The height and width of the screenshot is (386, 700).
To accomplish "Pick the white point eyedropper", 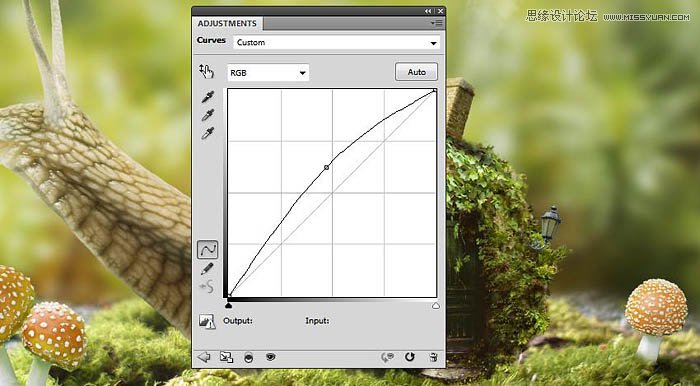I will (x=208, y=133).
